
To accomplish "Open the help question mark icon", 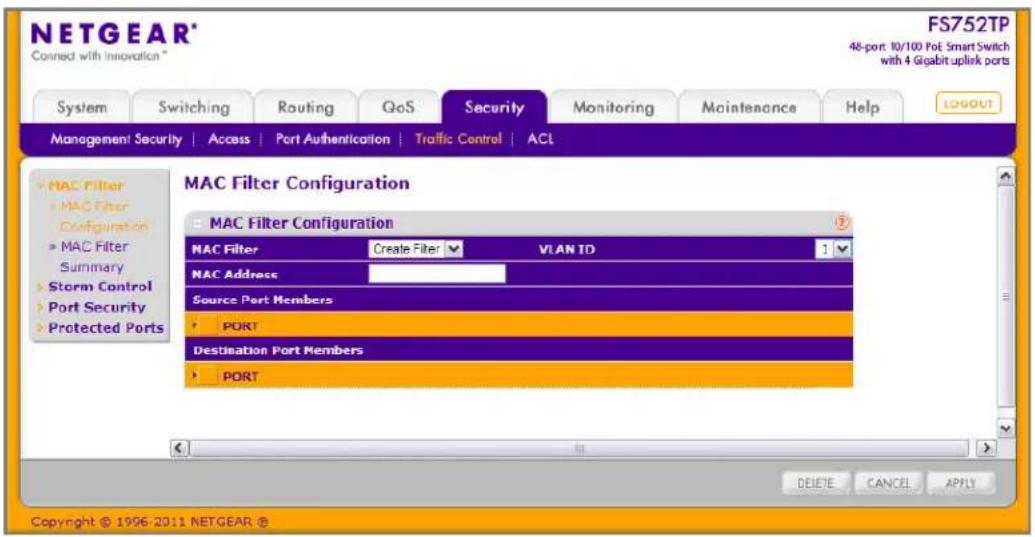I will coord(842,223).
